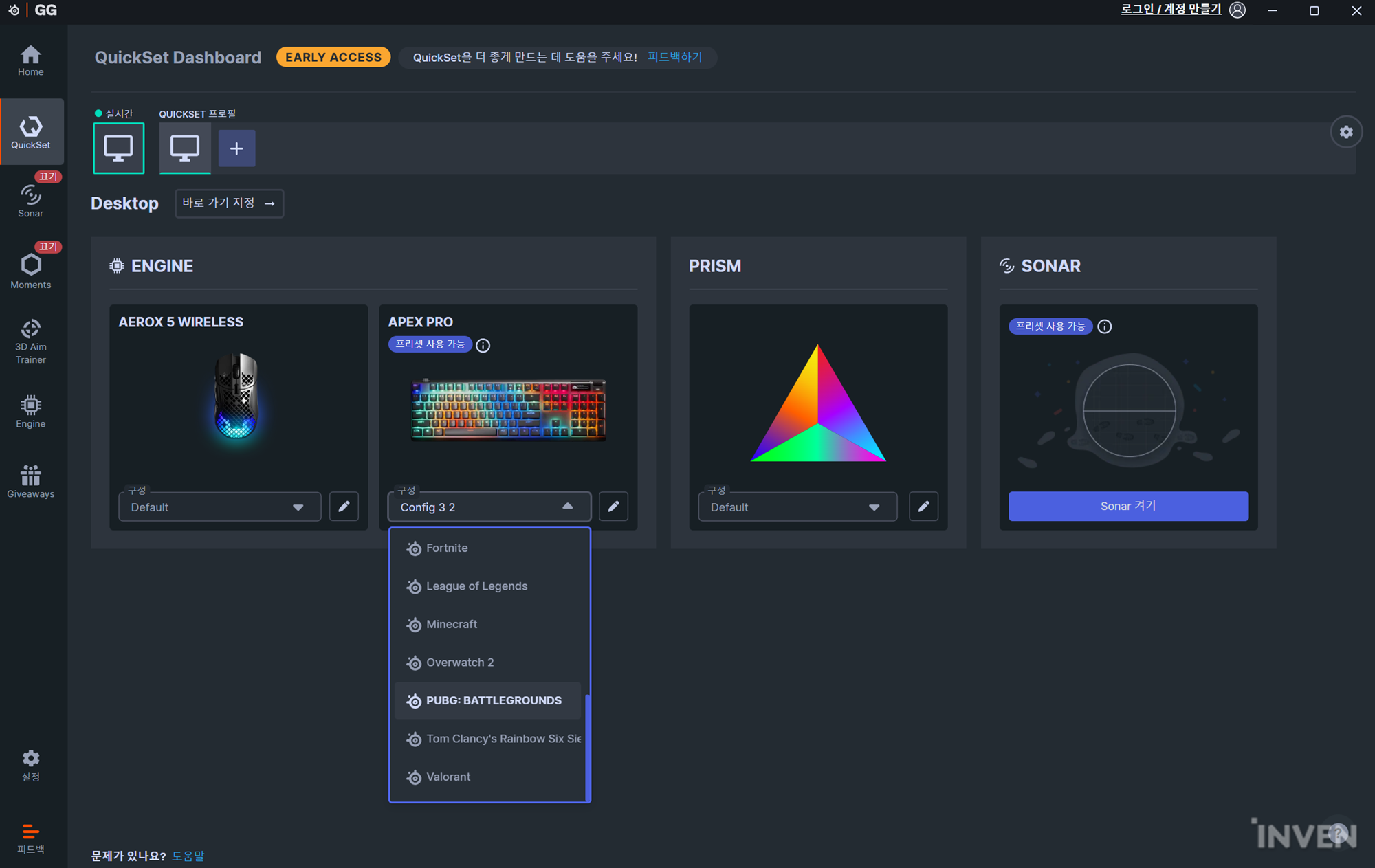
Task: Choose the Fortnite preset
Action: [x=488, y=548]
